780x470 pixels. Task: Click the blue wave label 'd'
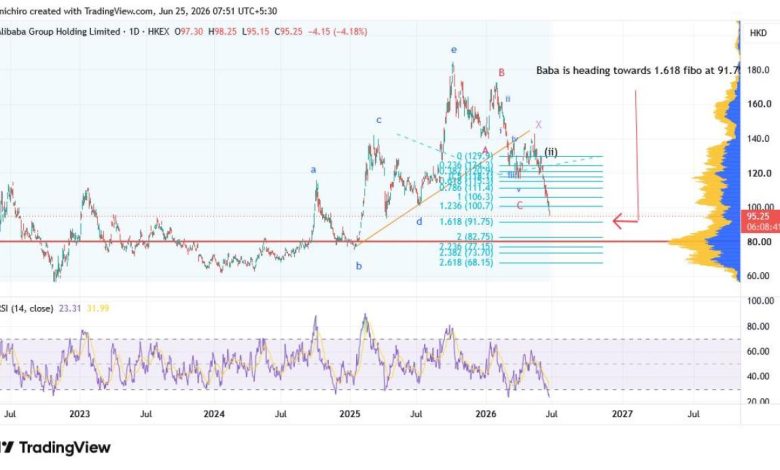(419, 222)
